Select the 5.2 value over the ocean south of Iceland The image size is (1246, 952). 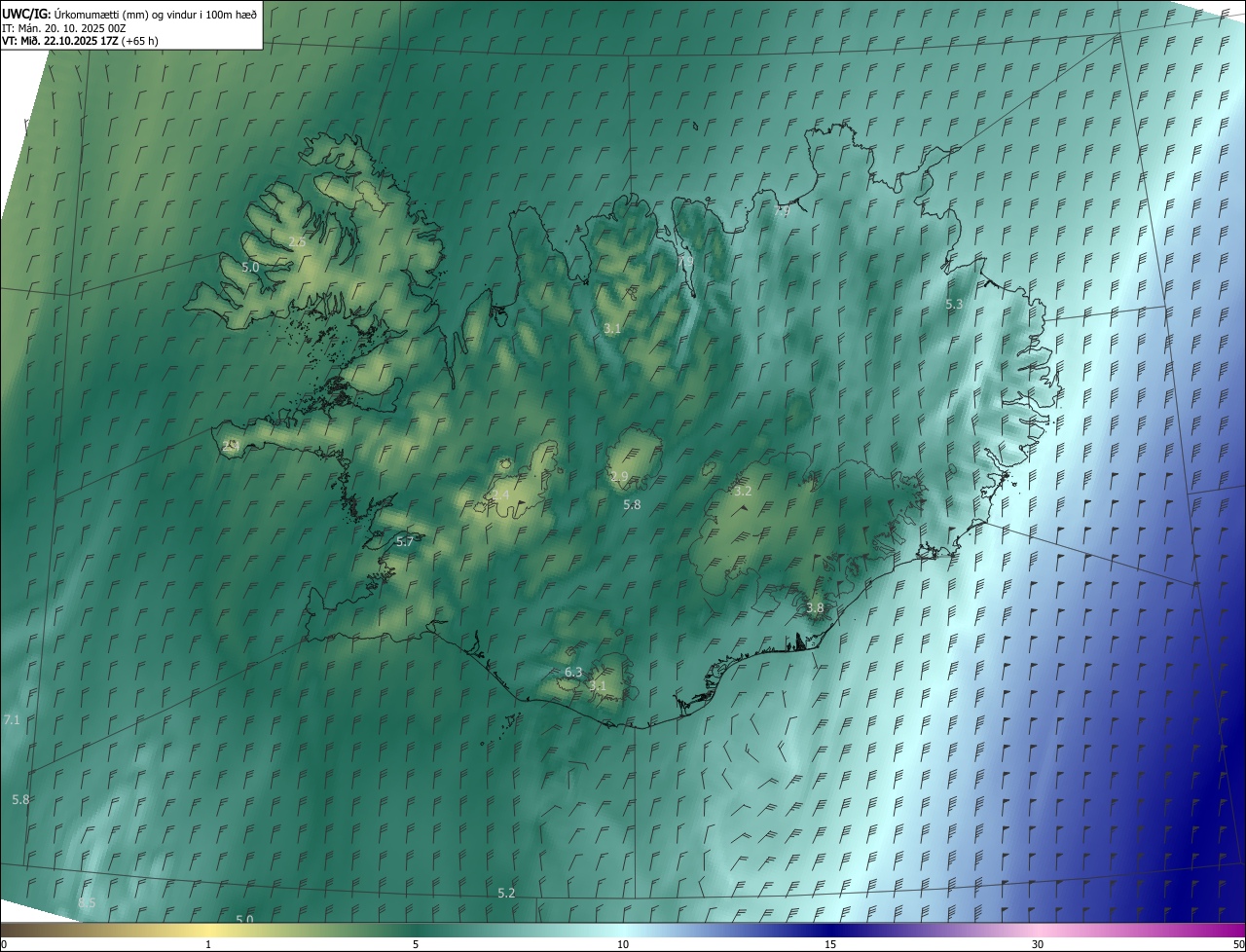[x=506, y=893]
